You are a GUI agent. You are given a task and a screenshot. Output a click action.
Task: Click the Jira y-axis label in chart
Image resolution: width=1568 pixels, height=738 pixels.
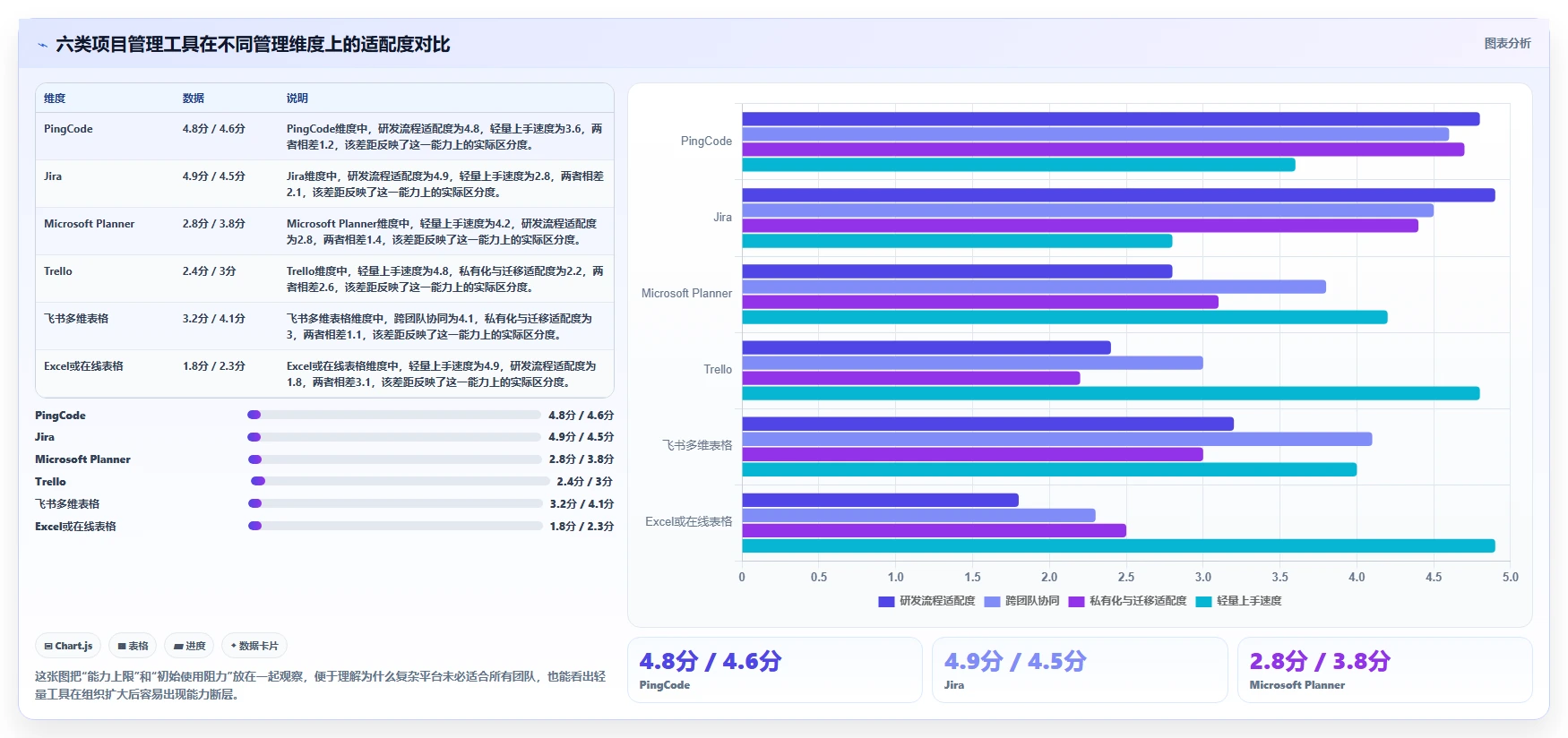[722, 218]
